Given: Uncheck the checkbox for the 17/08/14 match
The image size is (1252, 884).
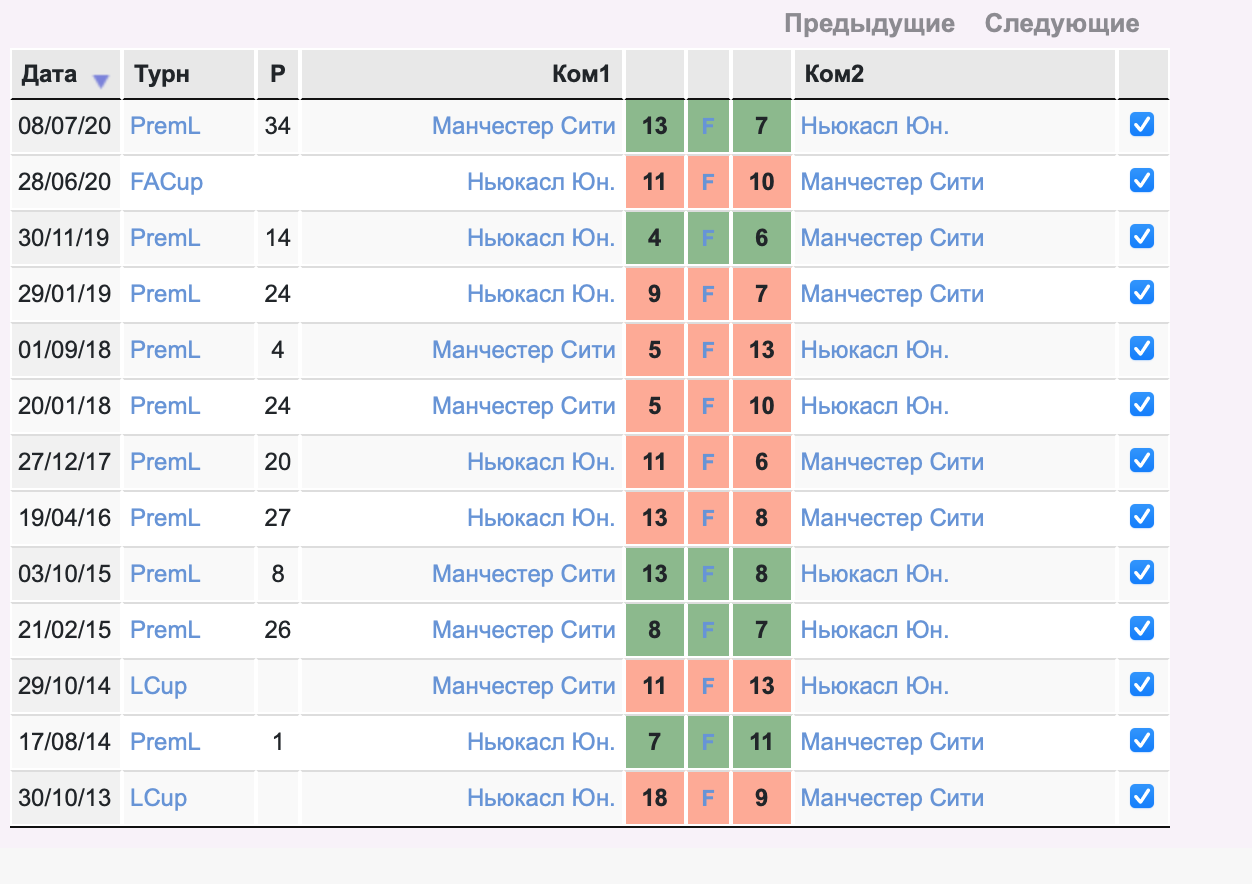Looking at the screenshot, I should coord(1141,740).
